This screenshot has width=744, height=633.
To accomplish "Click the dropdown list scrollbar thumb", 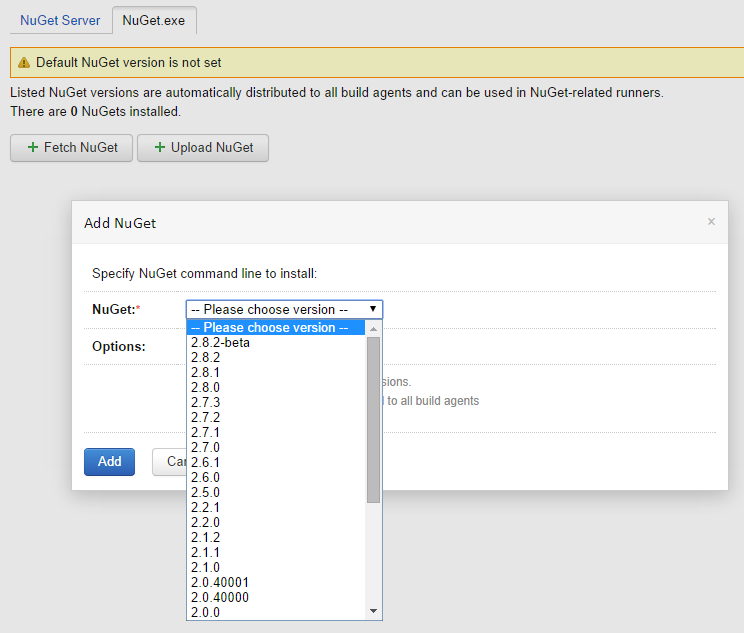I will click(373, 420).
